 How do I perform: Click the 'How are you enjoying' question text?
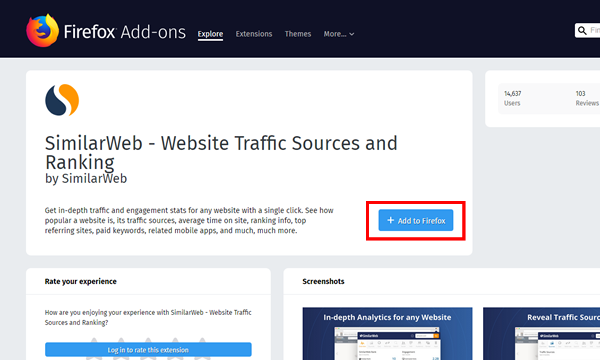point(148,318)
